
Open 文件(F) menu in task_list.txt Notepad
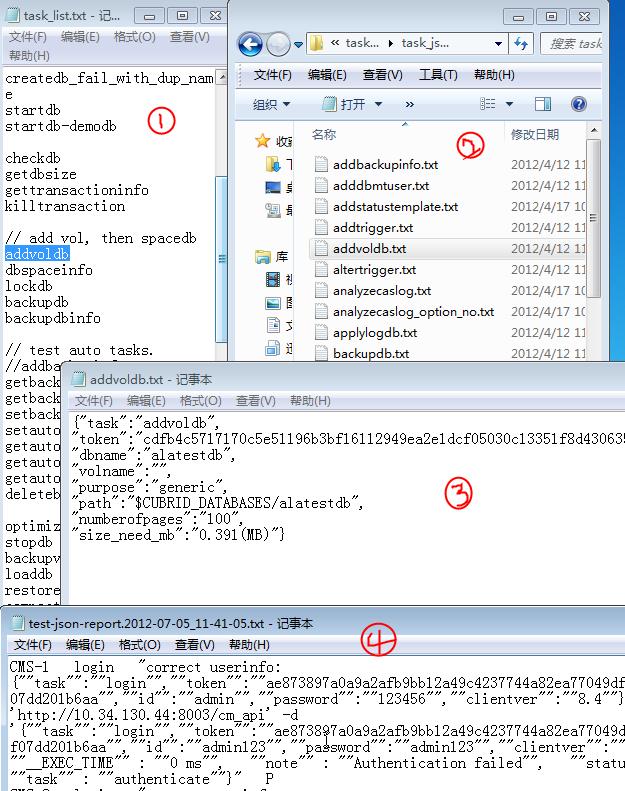28,37
